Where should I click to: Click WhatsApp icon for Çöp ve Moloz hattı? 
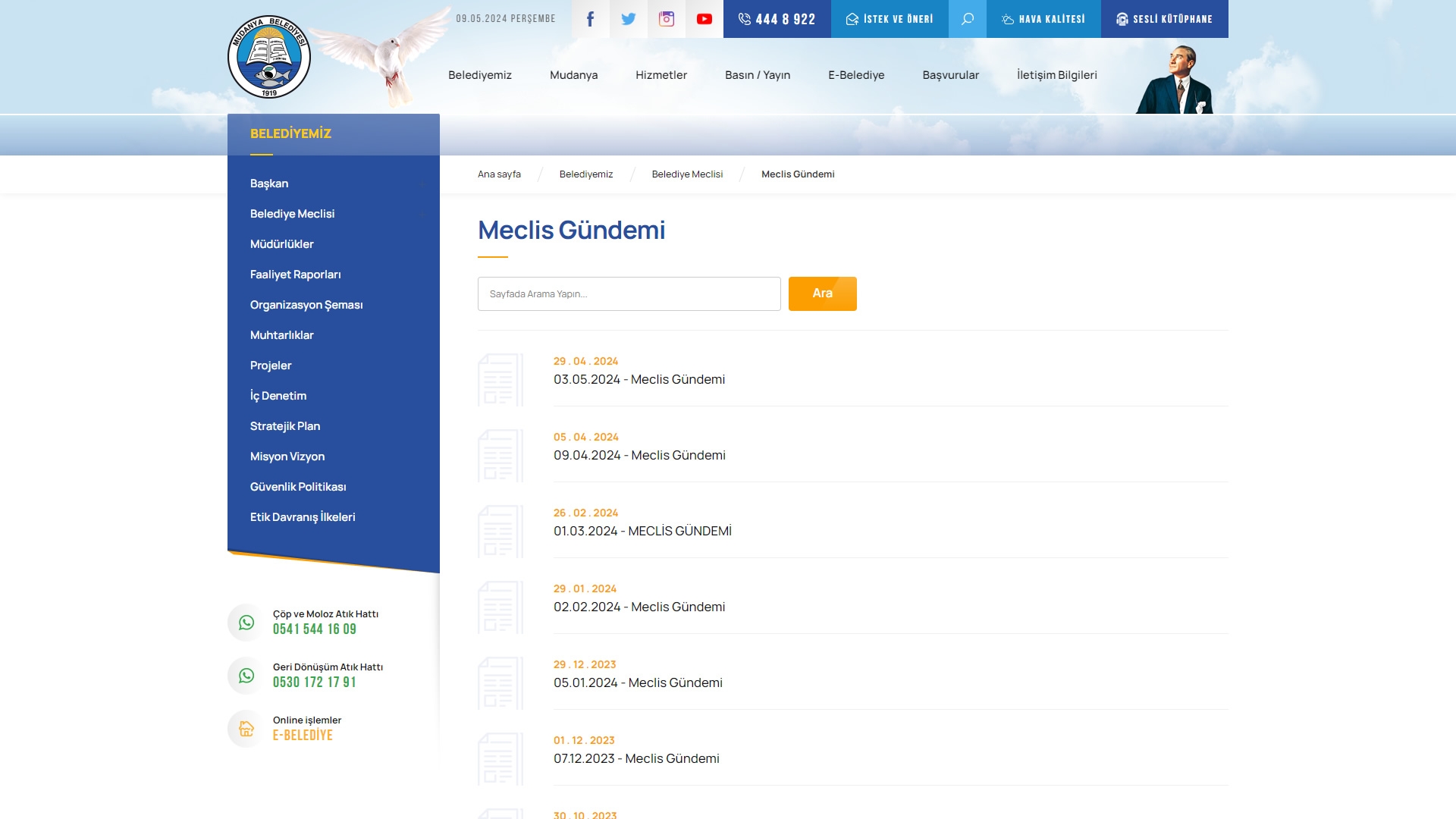point(246,623)
